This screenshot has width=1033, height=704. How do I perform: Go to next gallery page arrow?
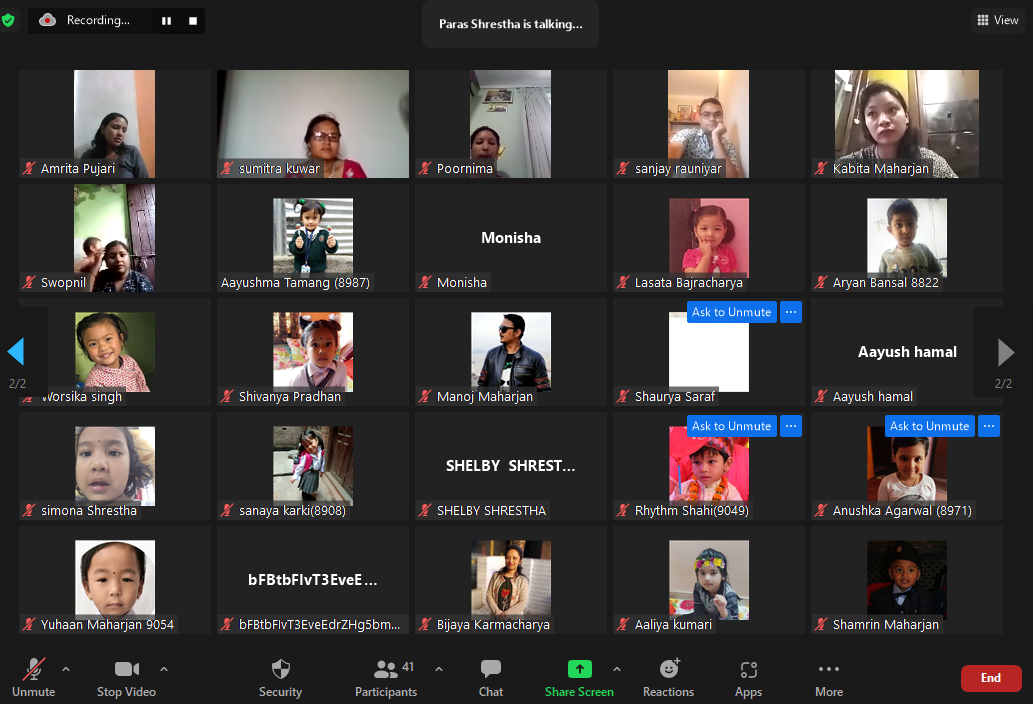(x=1005, y=352)
